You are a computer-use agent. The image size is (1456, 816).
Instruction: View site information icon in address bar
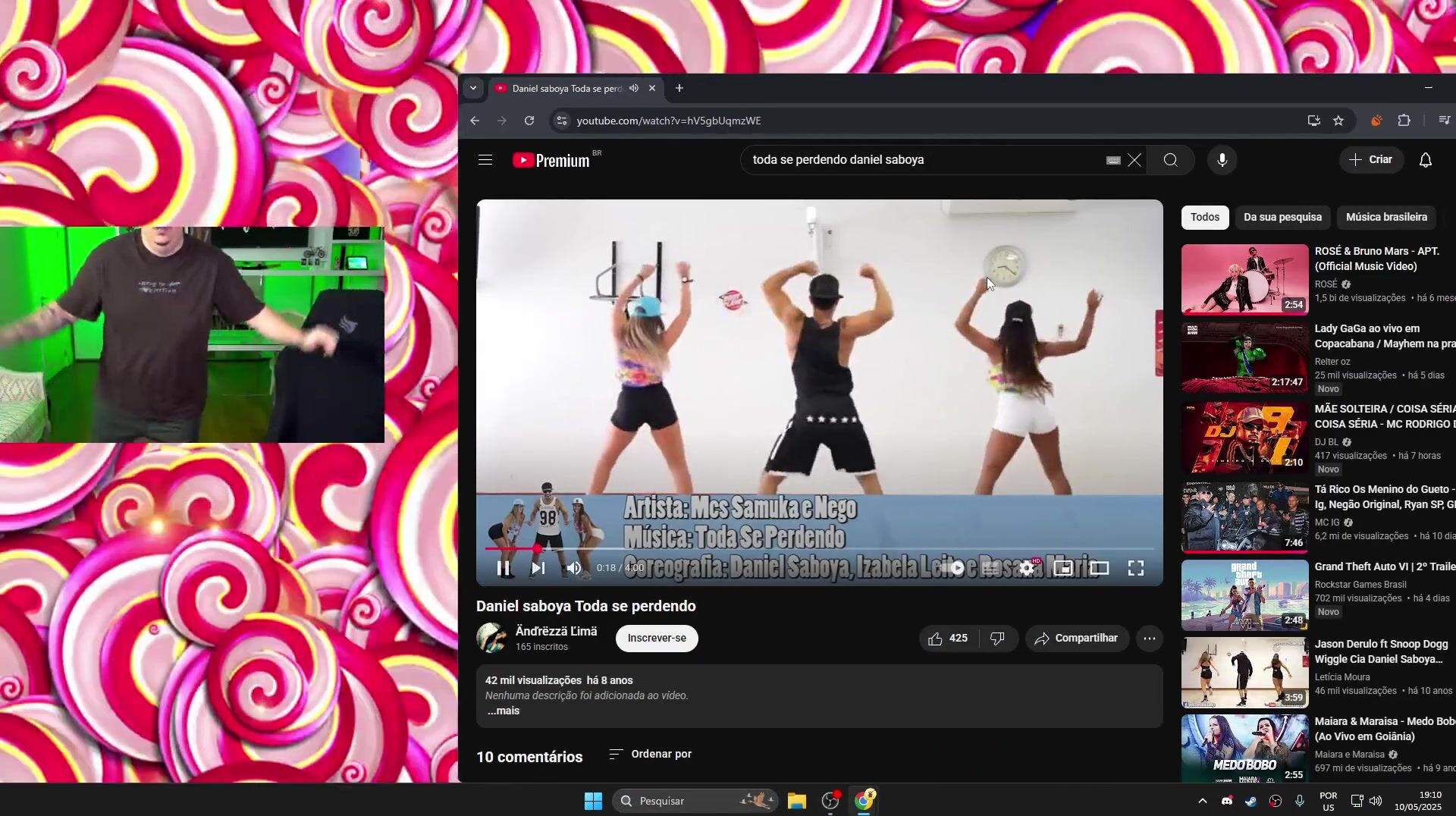point(560,121)
